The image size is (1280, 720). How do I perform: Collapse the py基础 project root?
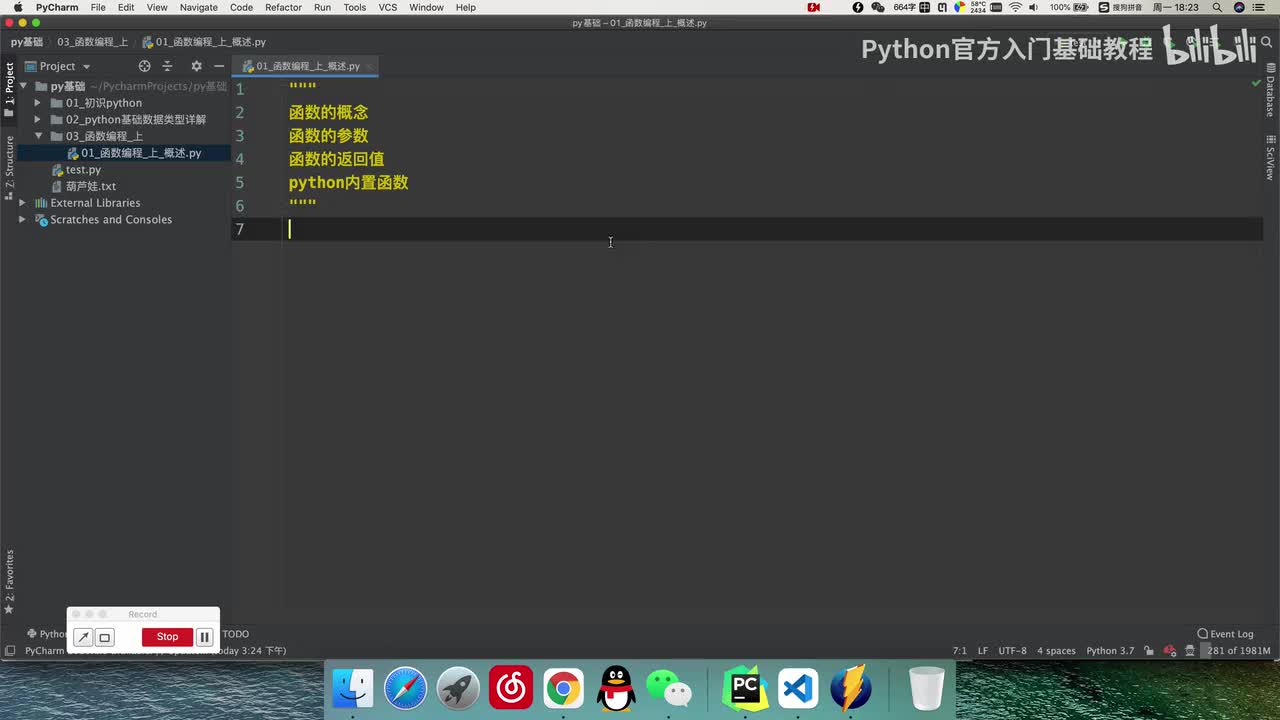tap(22, 86)
